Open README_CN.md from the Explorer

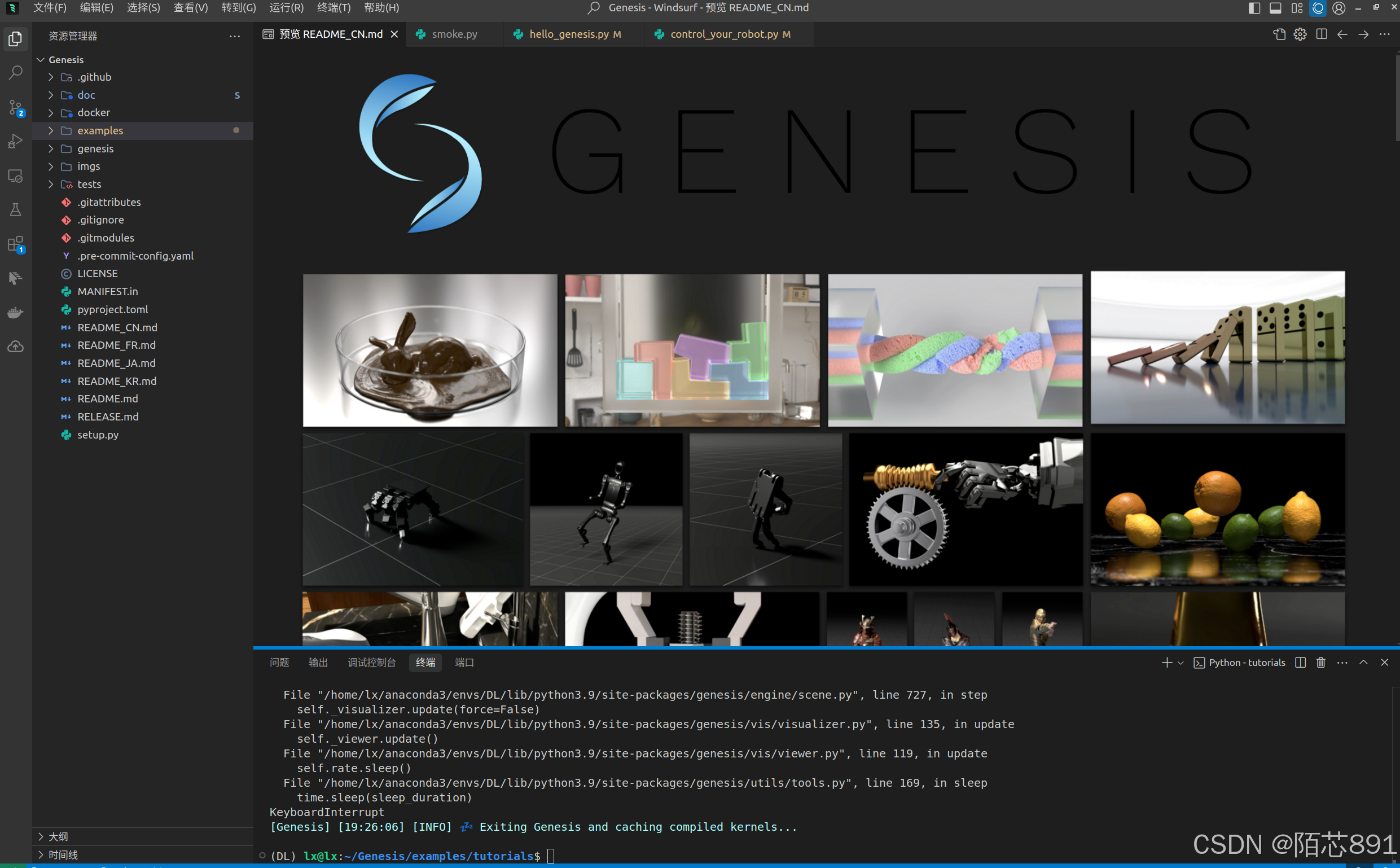click(x=117, y=327)
